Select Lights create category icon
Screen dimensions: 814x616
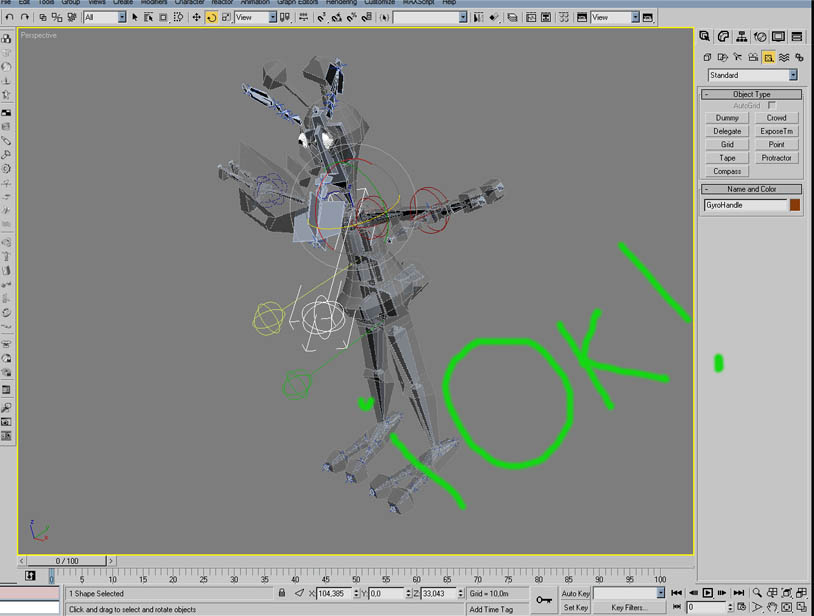[x=738, y=57]
